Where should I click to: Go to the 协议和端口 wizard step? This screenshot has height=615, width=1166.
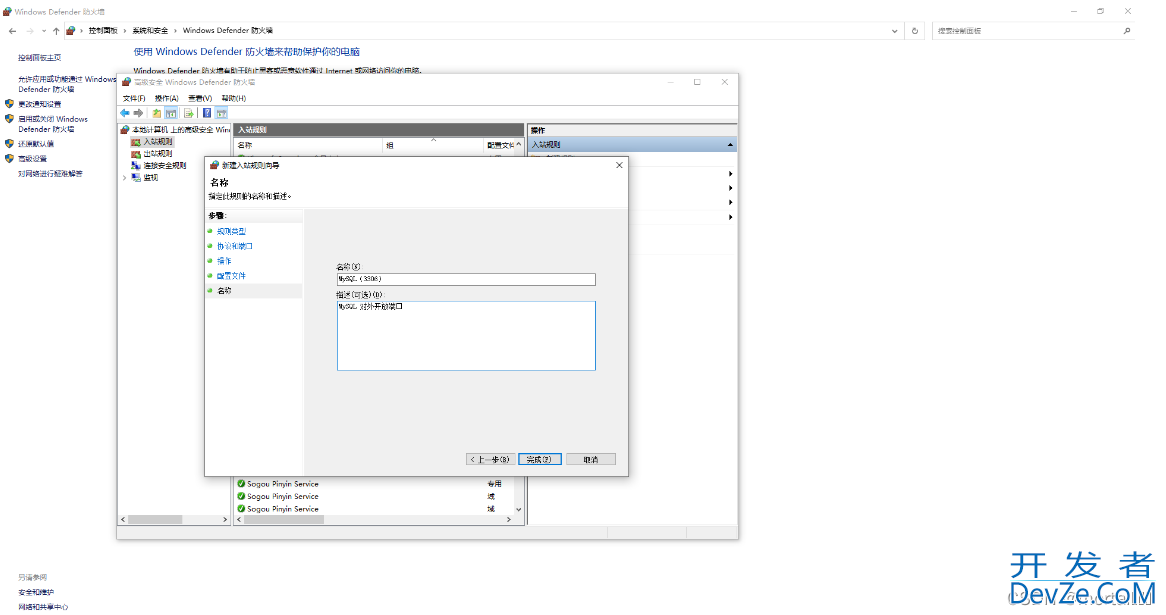point(235,246)
